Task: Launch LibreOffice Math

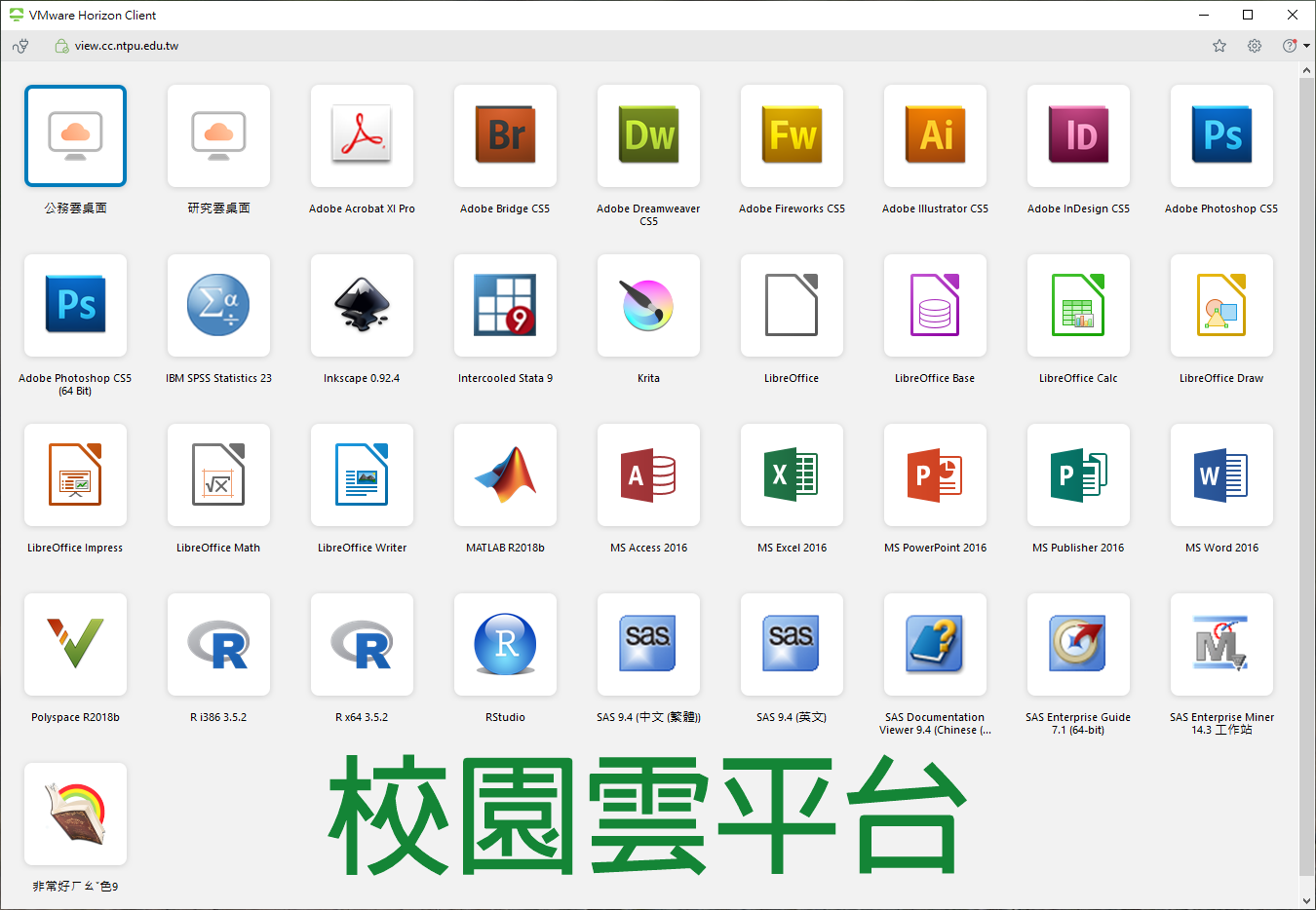Action: 218,474
